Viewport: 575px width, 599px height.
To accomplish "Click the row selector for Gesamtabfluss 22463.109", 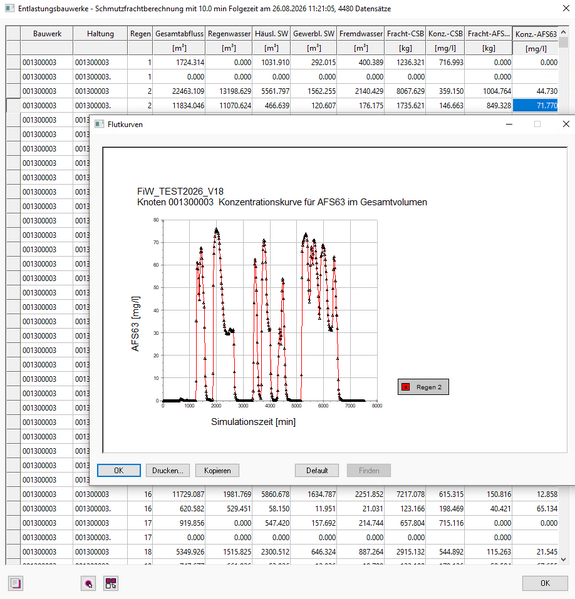I will click(x=13, y=91).
